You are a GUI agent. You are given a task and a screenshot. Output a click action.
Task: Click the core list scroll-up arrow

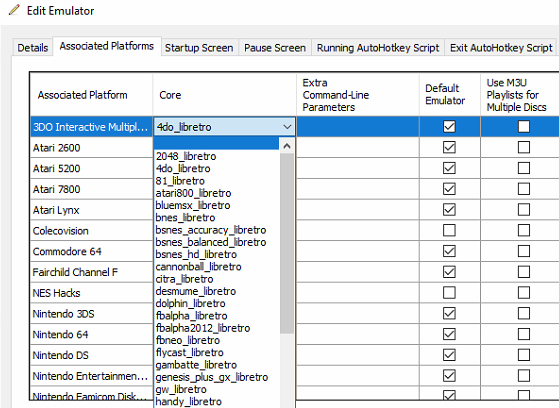point(287,146)
